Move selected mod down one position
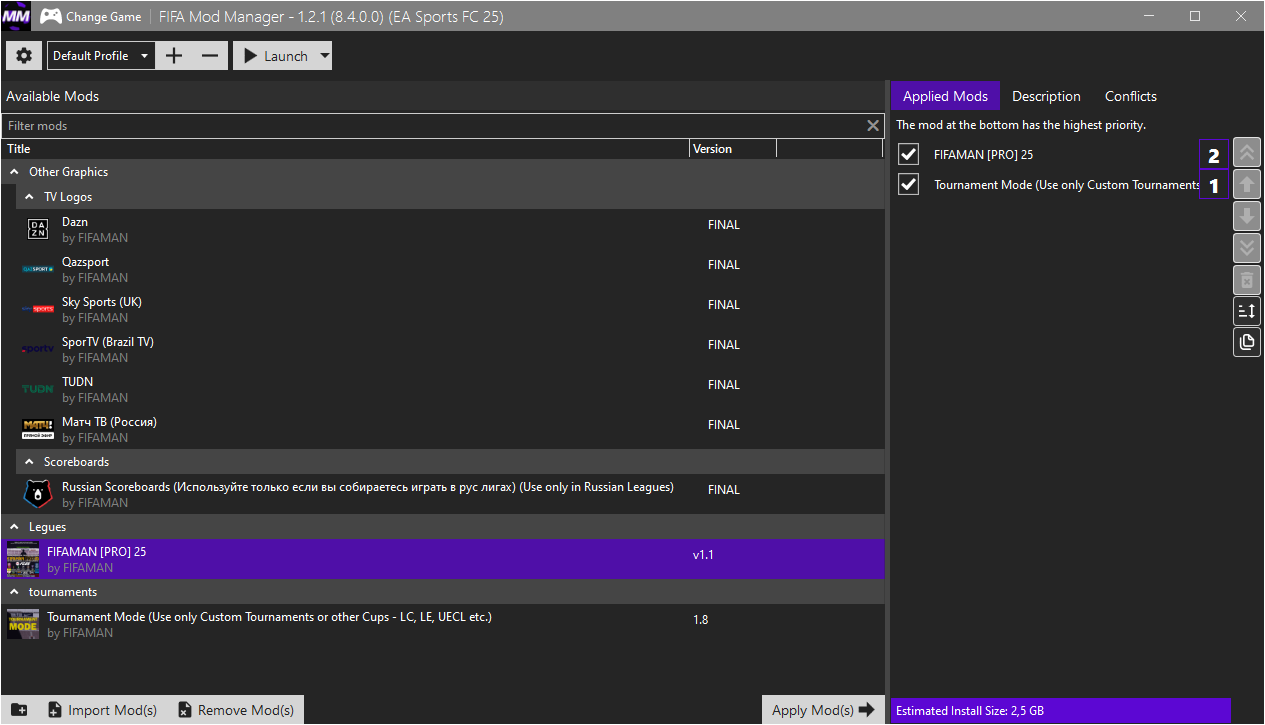Image resolution: width=1265 pixels, height=725 pixels. pos(1247,216)
